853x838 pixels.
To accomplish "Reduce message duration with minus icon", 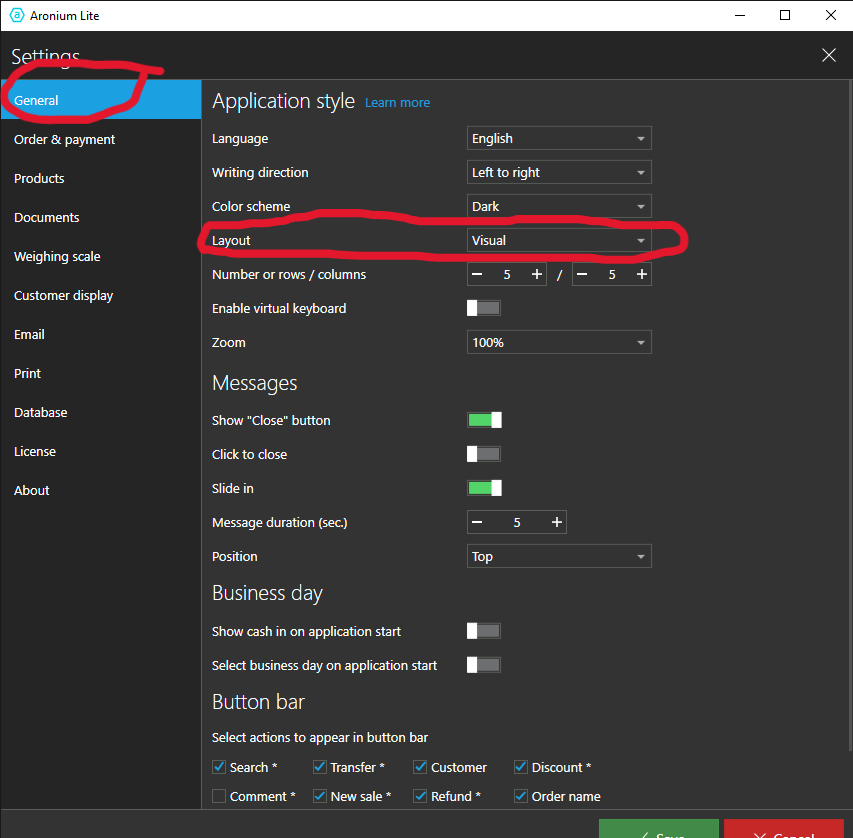I will point(478,522).
